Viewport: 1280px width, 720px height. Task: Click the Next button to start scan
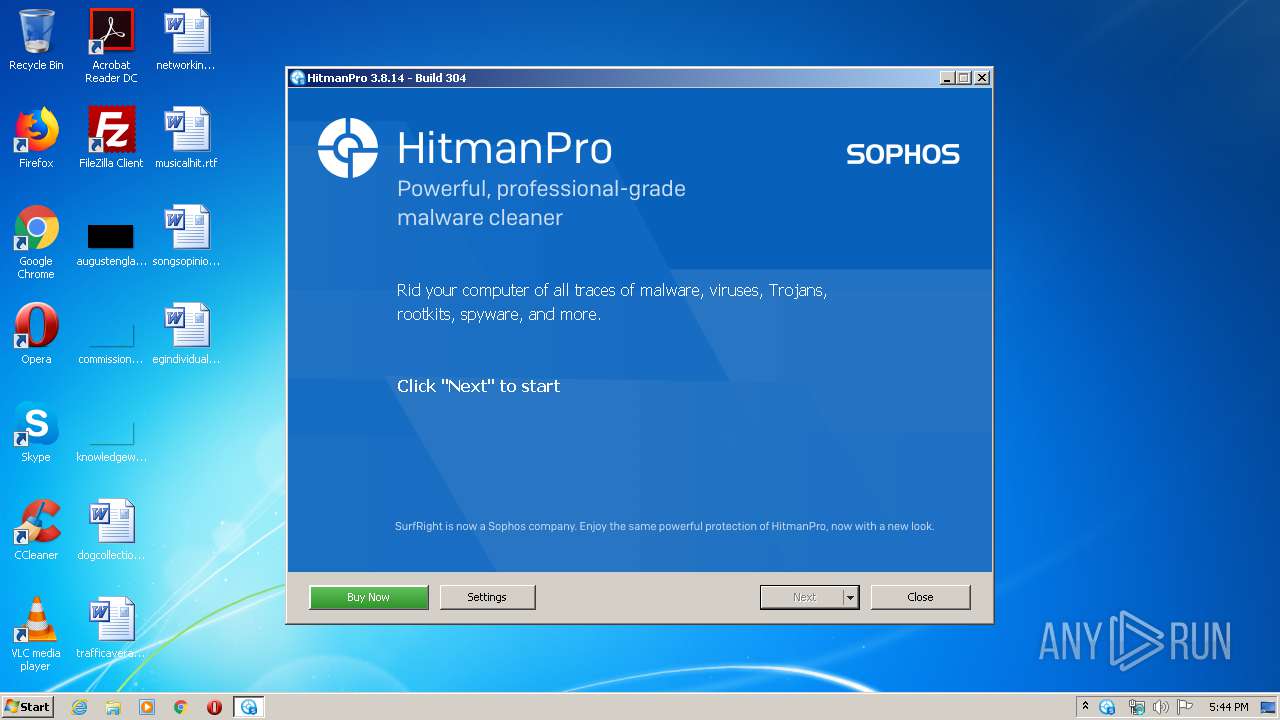801,597
